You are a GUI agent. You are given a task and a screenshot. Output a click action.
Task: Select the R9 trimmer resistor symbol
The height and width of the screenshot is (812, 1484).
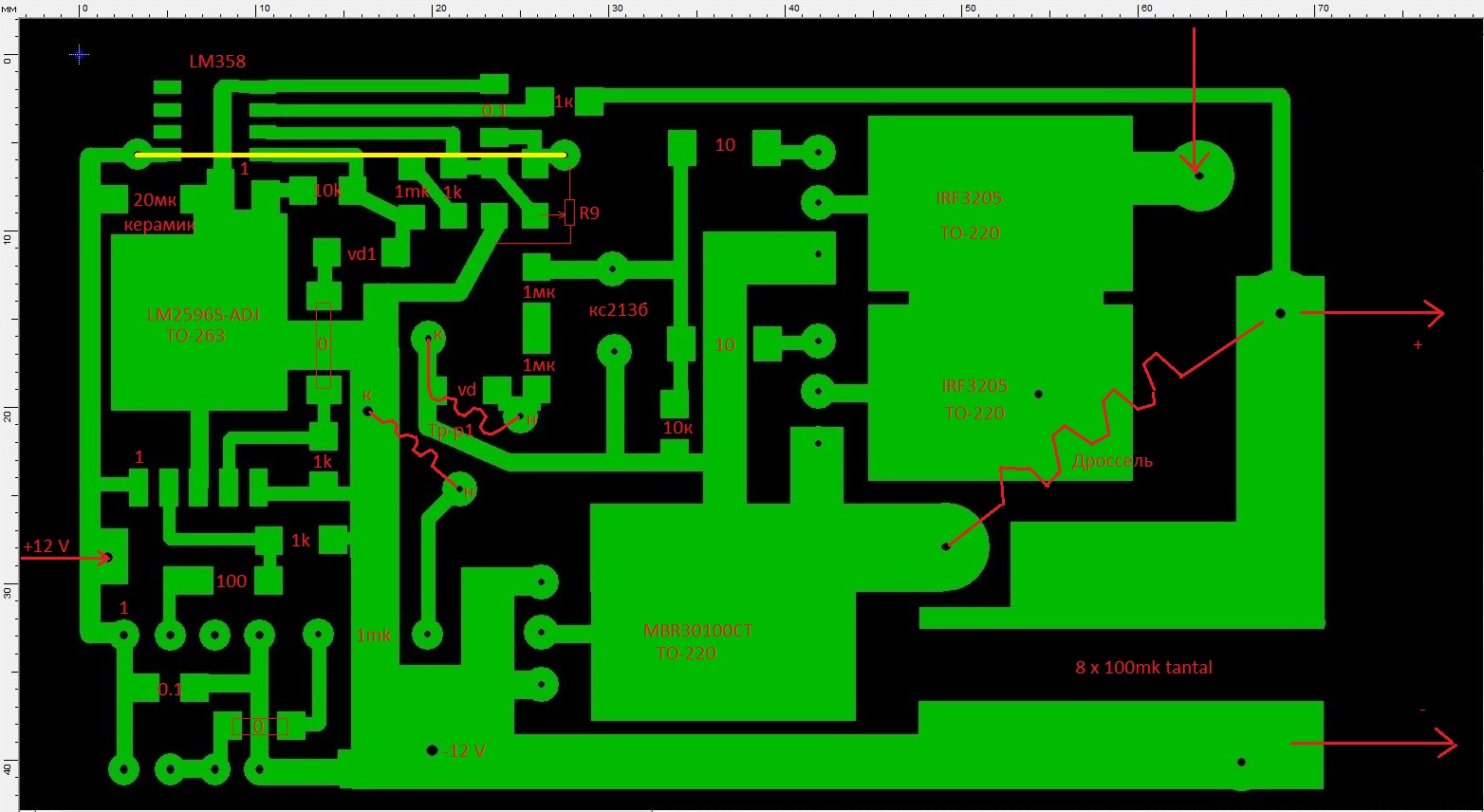569,212
